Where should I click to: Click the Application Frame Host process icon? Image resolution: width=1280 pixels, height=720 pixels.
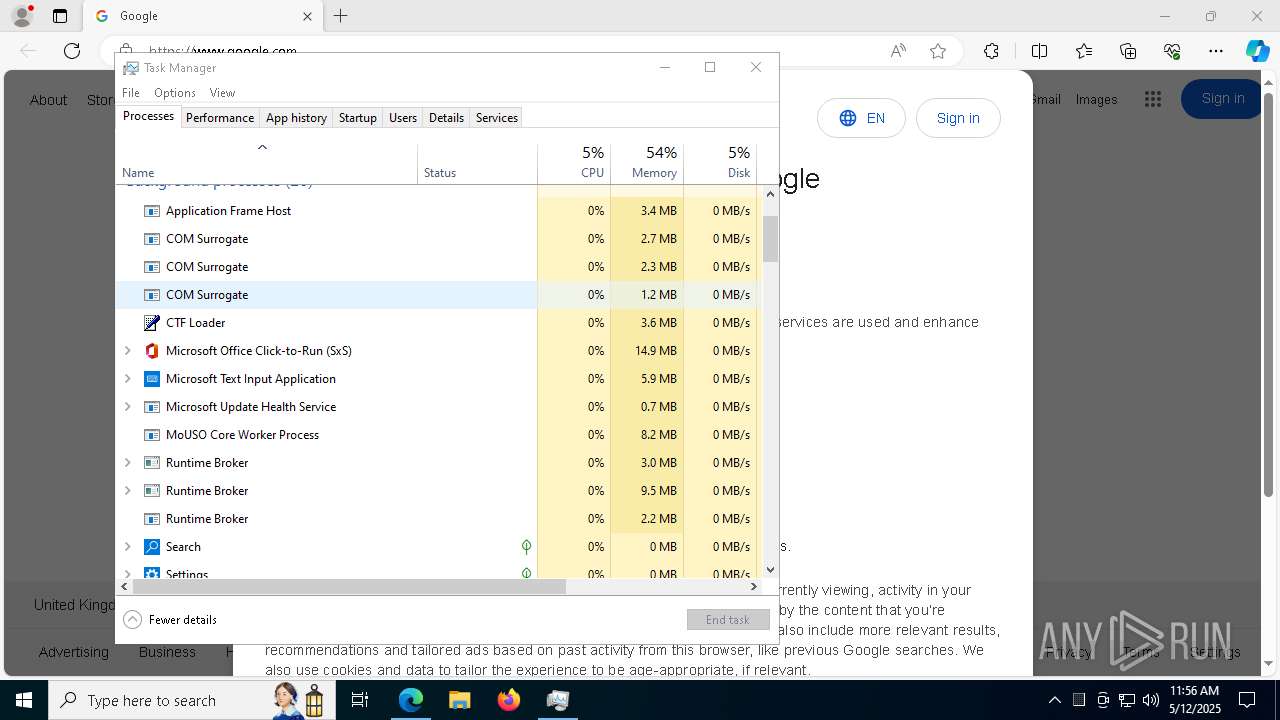(x=152, y=211)
